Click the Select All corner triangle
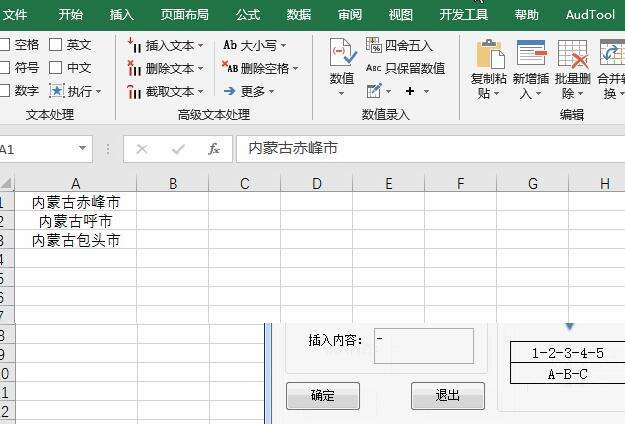This screenshot has height=424, width=625. pyautogui.click(x=7, y=183)
